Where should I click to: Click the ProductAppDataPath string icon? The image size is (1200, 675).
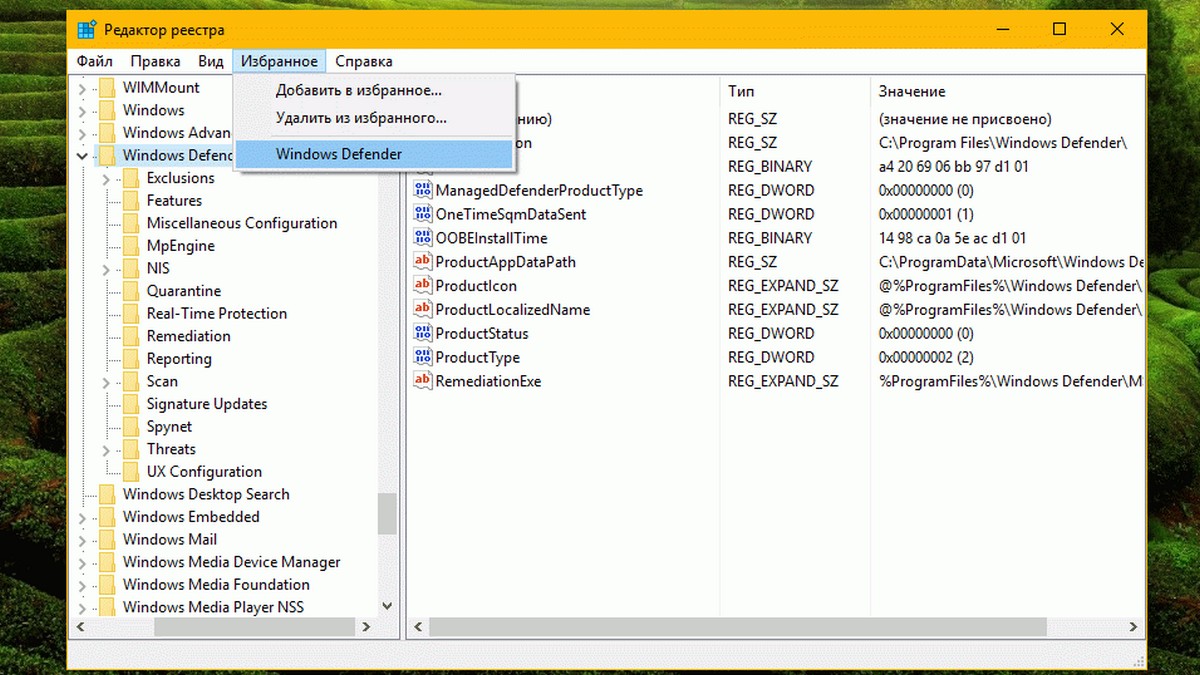tap(422, 262)
